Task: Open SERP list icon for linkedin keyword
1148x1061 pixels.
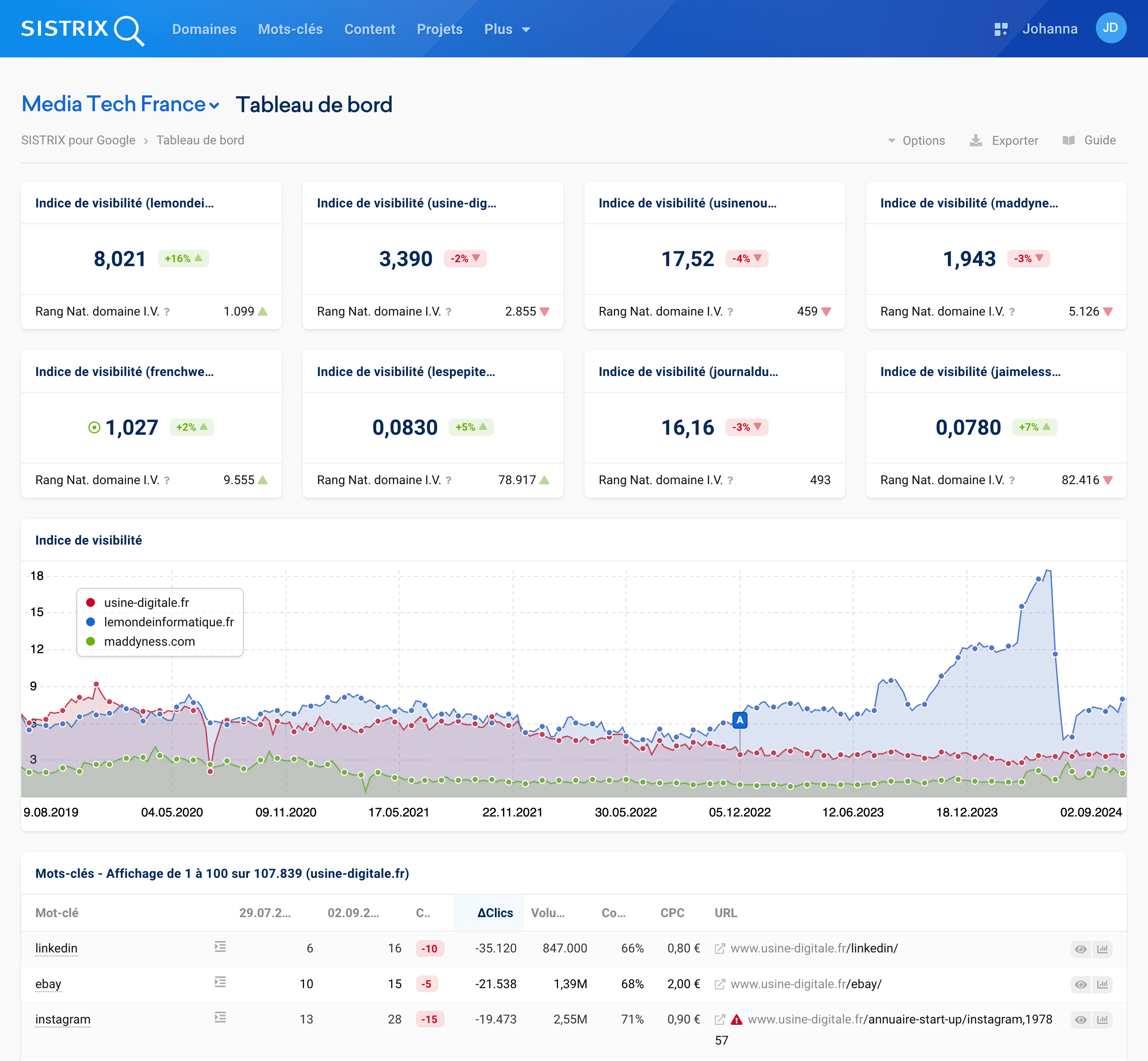Action: pyautogui.click(x=220, y=947)
